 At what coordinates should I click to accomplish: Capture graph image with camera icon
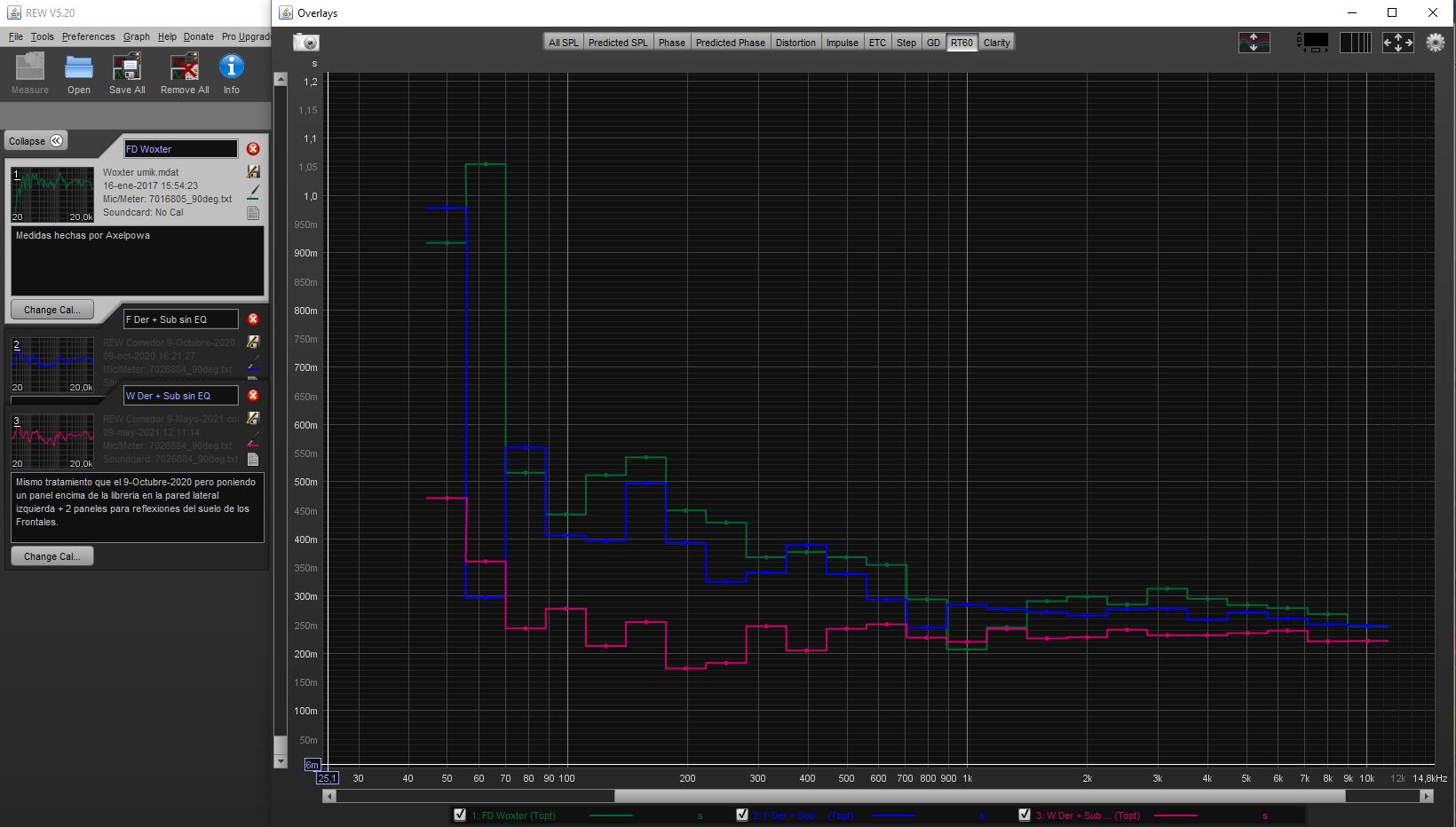(x=306, y=42)
